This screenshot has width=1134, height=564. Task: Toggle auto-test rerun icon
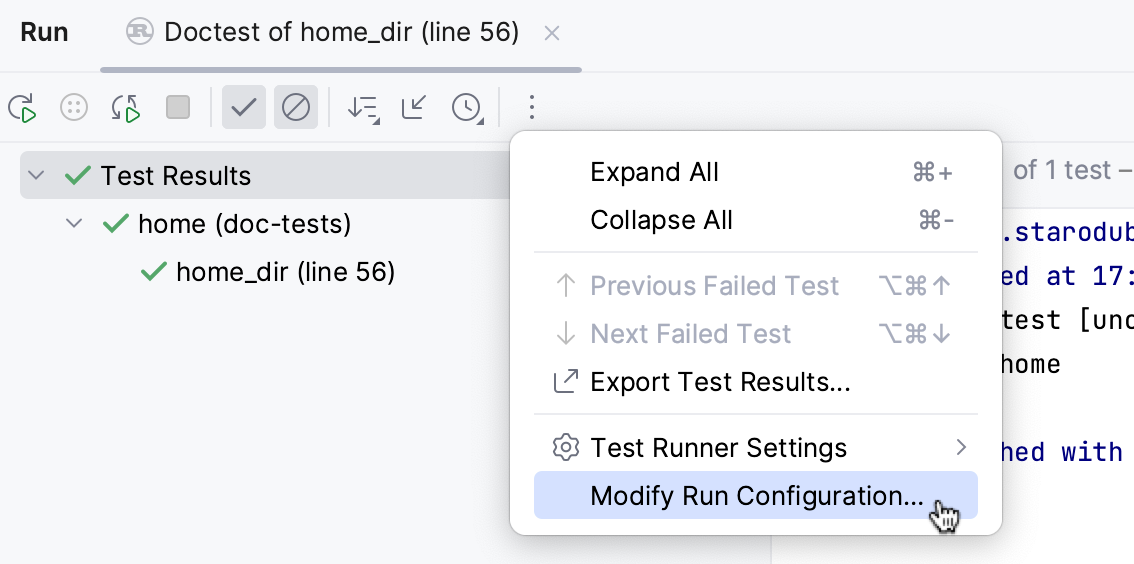click(x=126, y=107)
